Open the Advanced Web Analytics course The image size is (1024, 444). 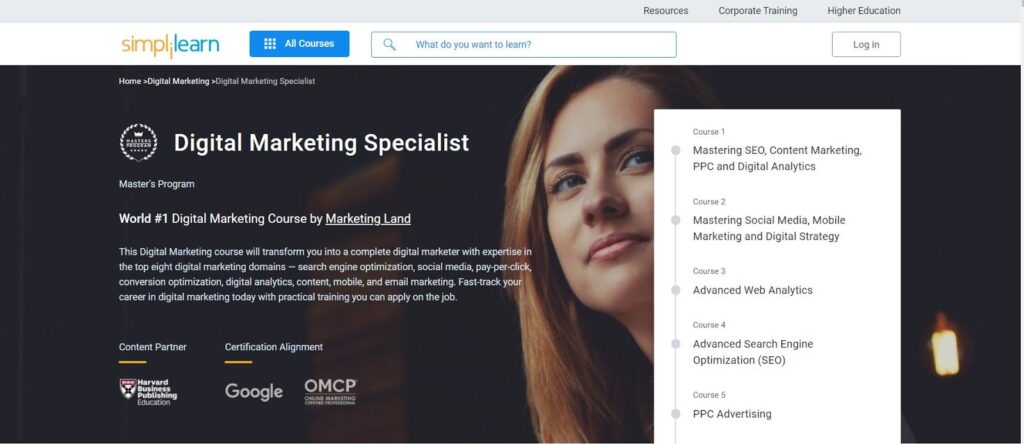pyautogui.click(x=752, y=290)
